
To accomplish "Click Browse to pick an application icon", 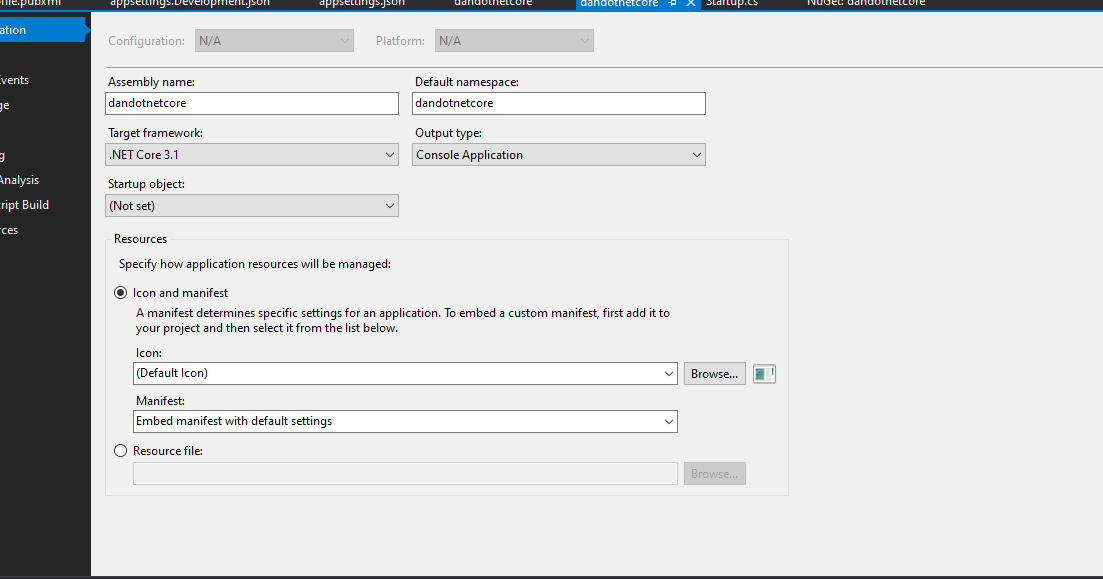I will (714, 373).
